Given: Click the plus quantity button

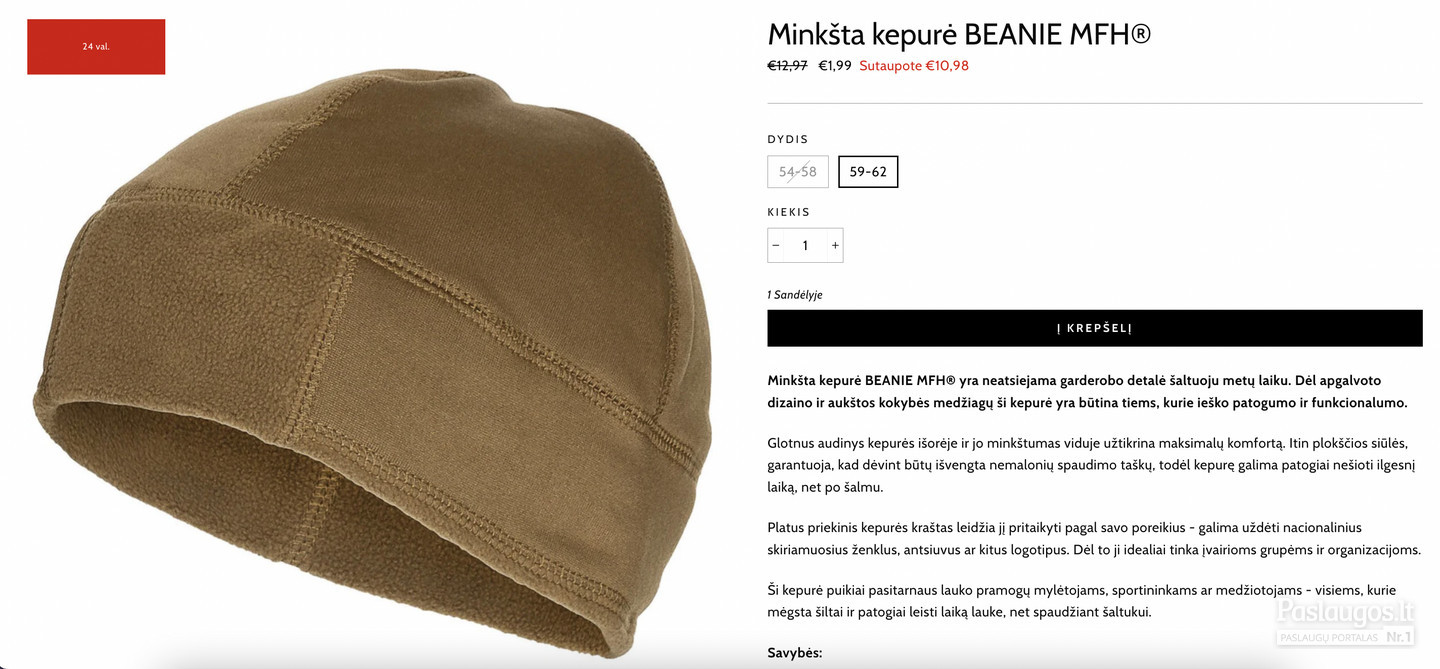Looking at the screenshot, I should (835, 246).
